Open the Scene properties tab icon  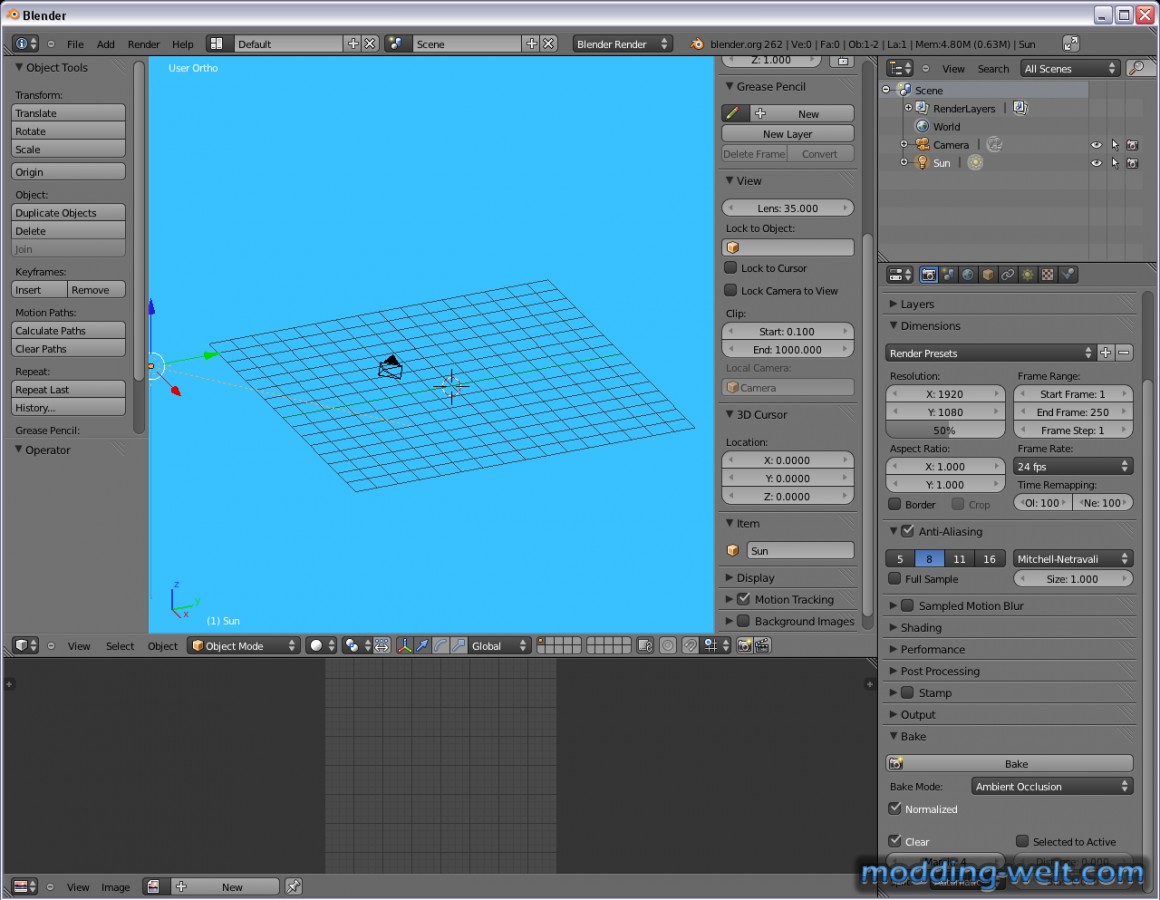[948, 275]
